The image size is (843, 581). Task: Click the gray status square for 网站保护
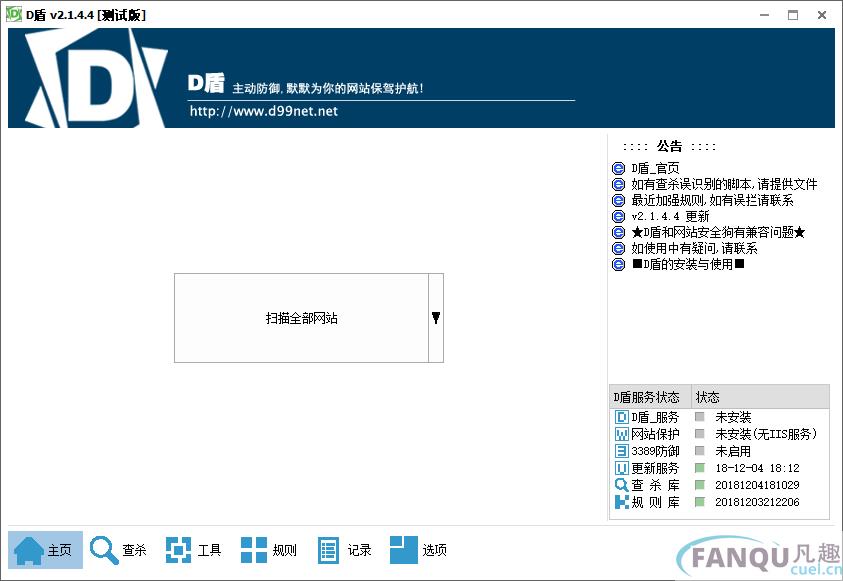699,434
